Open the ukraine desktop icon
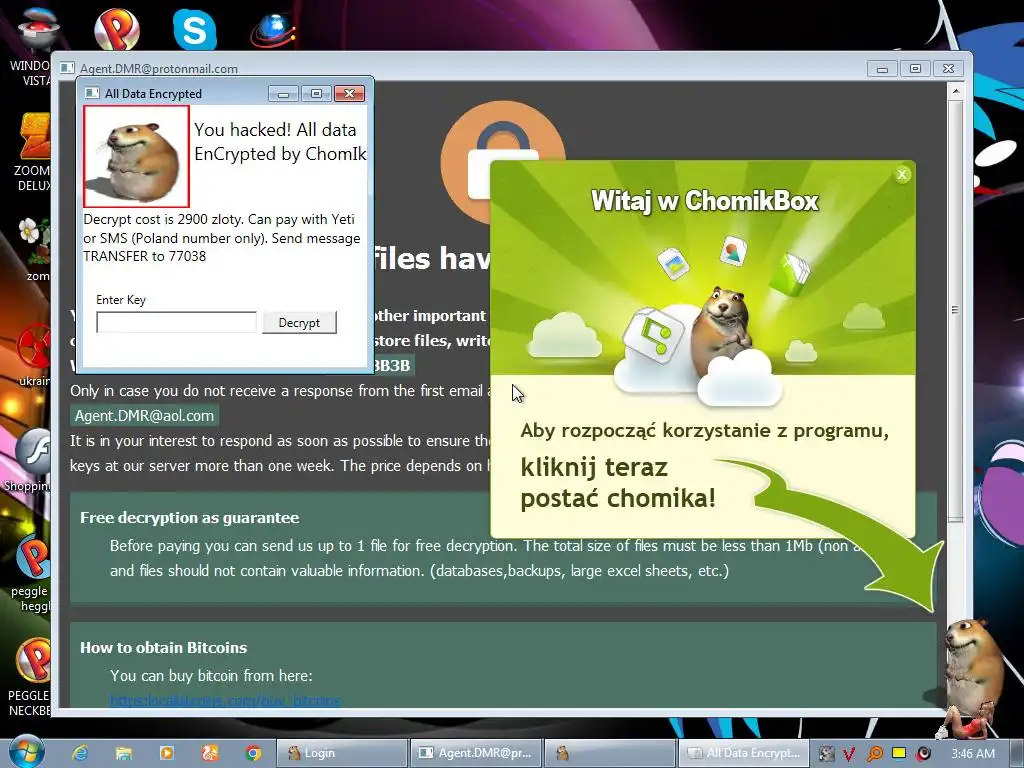 34,354
